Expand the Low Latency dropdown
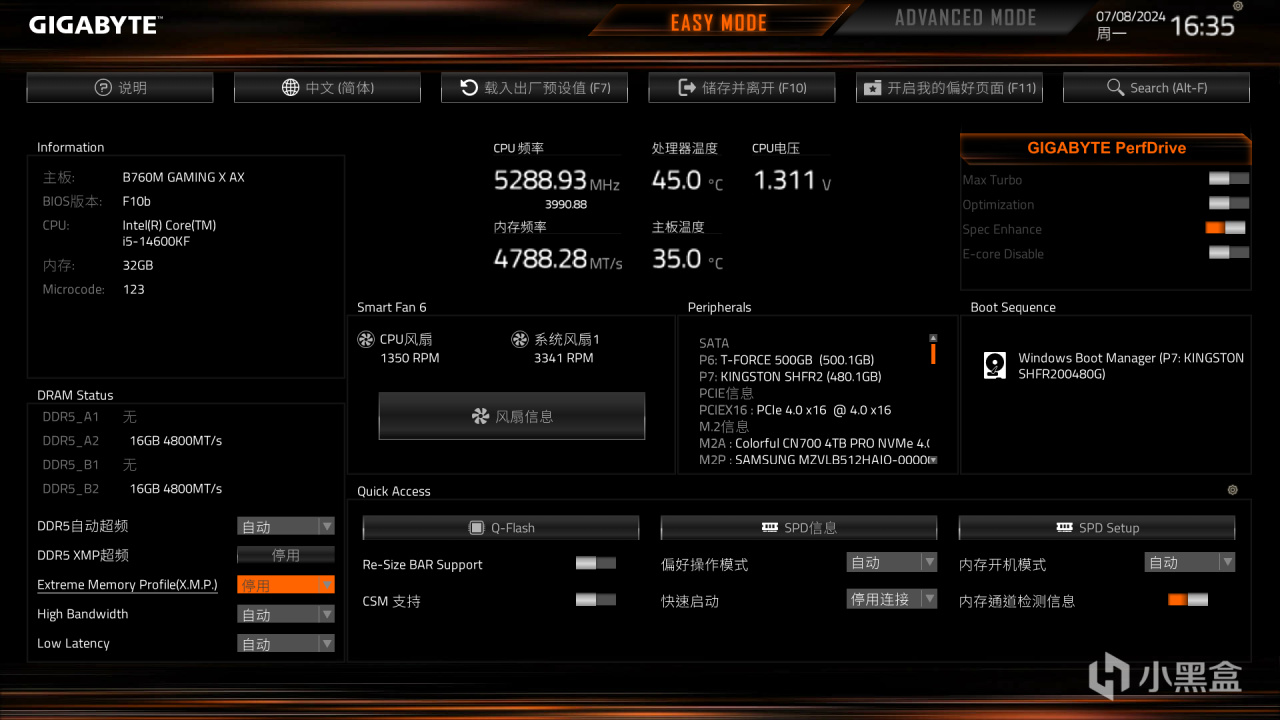The image size is (1280, 720). click(286, 644)
